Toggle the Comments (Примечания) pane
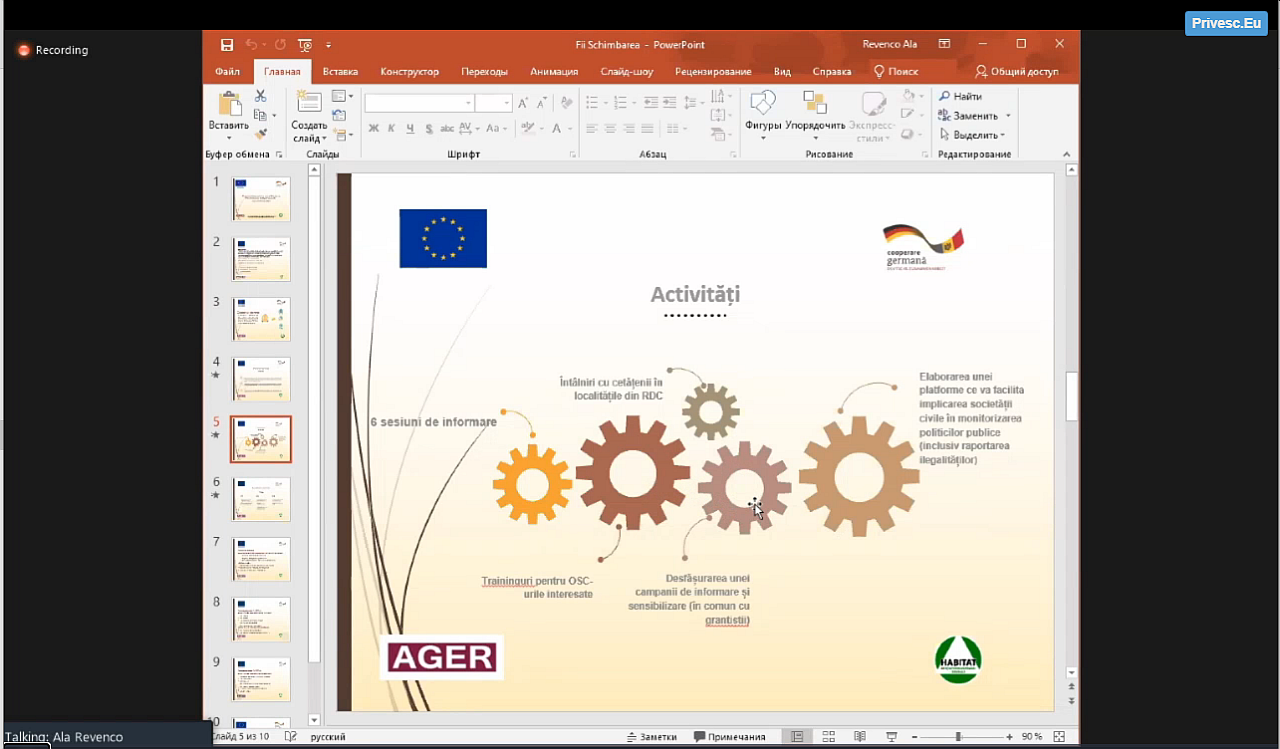 point(729,737)
